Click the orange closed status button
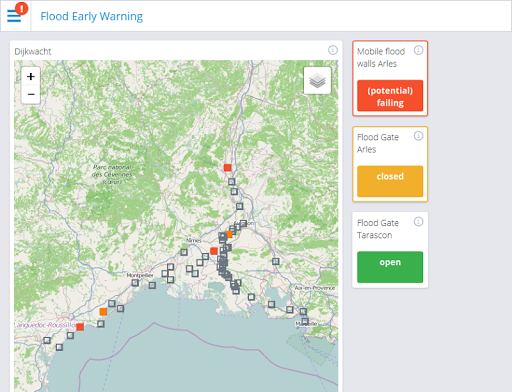The height and width of the screenshot is (392, 512). tap(390, 181)
